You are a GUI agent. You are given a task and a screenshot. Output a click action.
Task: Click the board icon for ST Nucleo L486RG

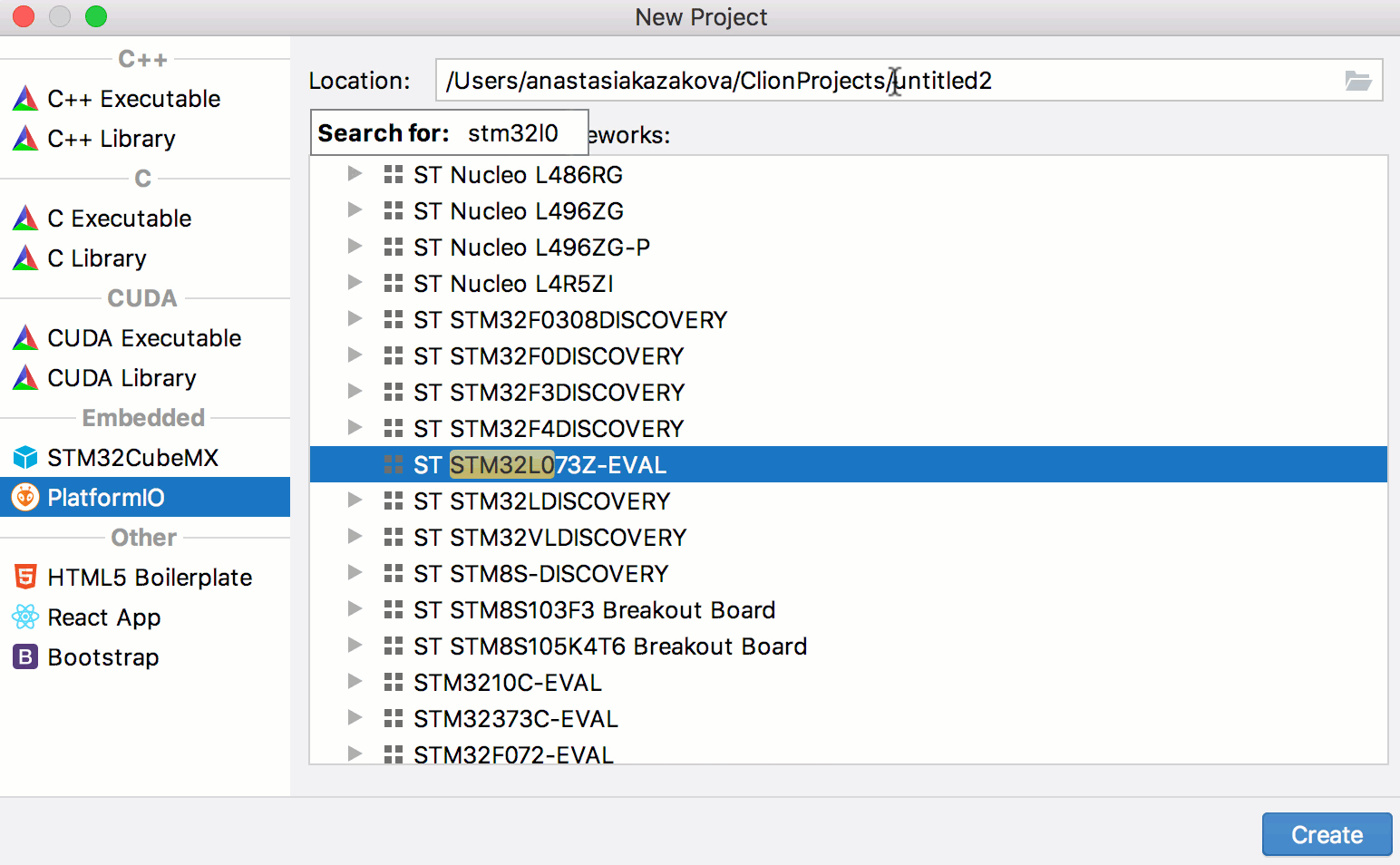[393, 174]
